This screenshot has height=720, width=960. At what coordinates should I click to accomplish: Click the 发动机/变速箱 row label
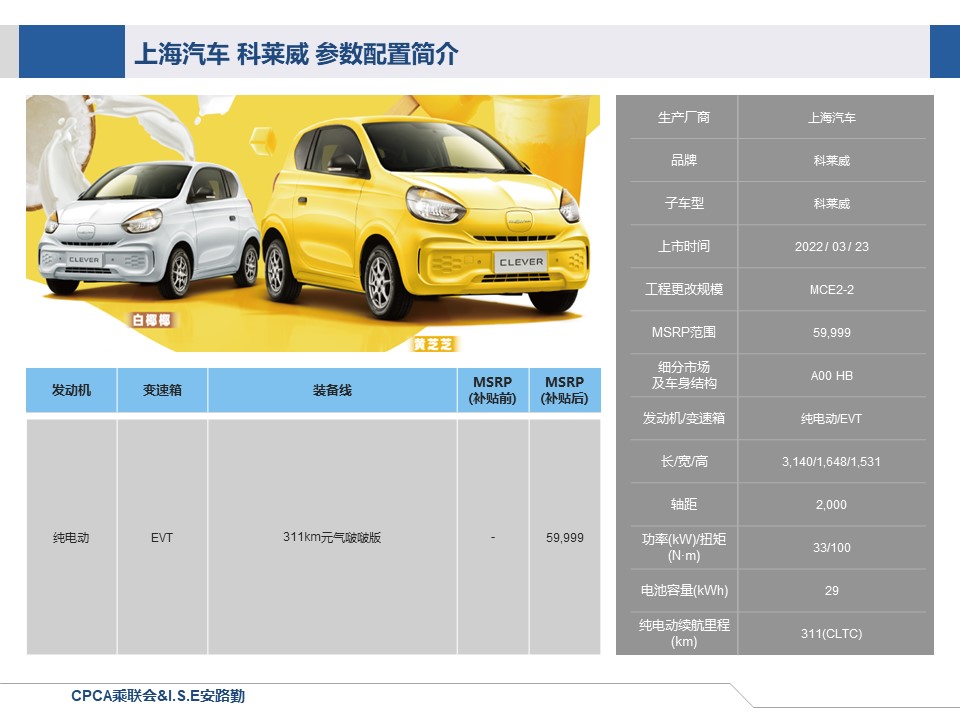pyautogui.click(x=684, y=418)
